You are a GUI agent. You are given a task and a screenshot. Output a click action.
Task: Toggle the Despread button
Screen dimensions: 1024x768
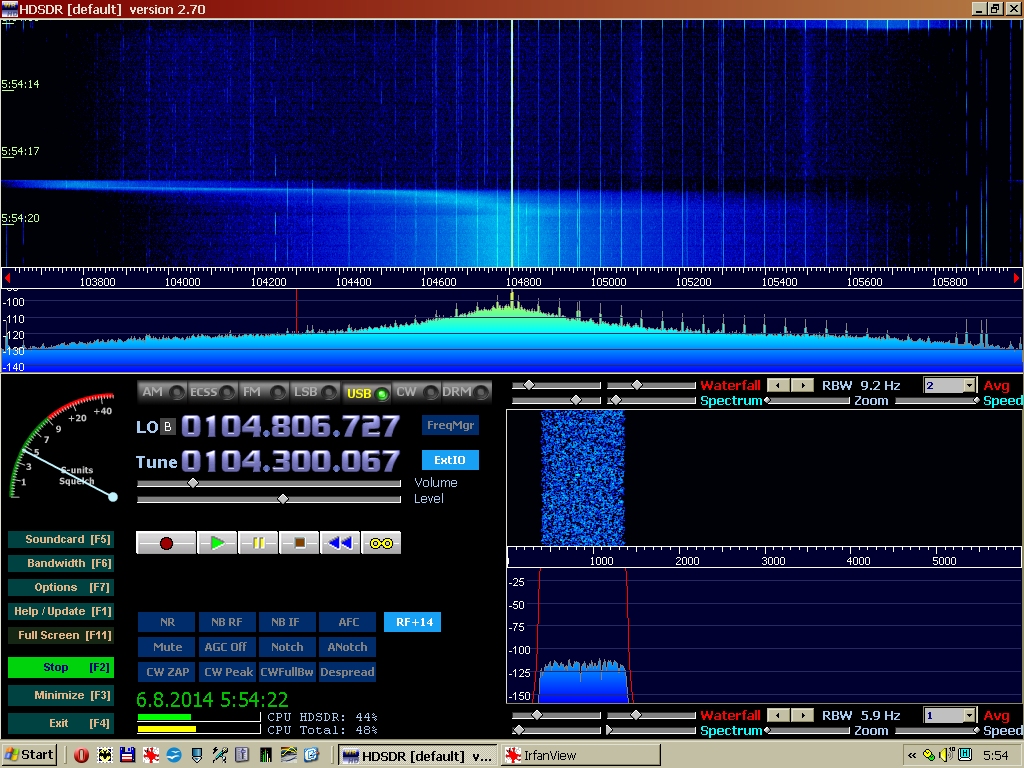(x=347, y=672)
